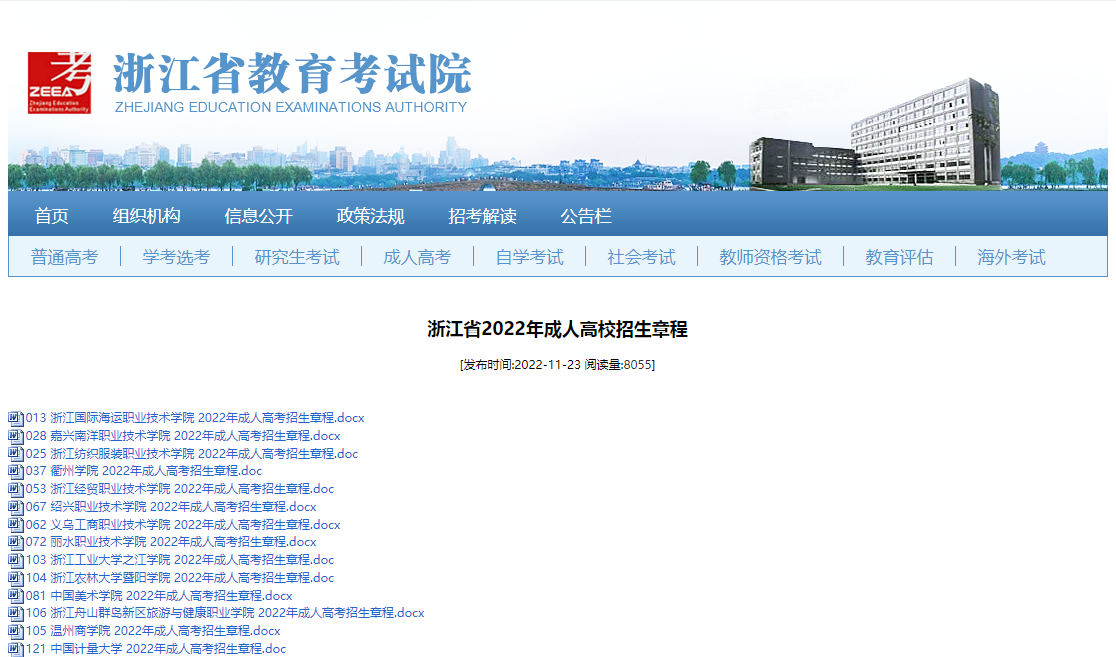Open the 信息公开 menu item
The height and width of the screenshot is (657, 1116).
coord(258,216)
